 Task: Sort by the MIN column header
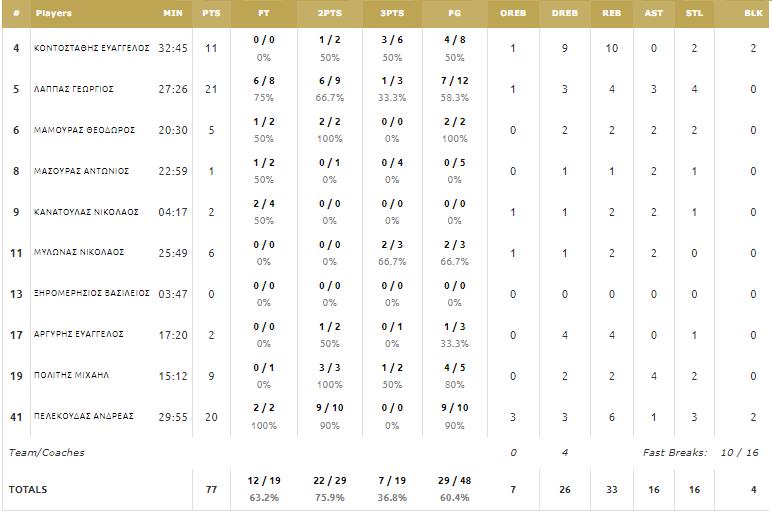[x=172, y=13]
